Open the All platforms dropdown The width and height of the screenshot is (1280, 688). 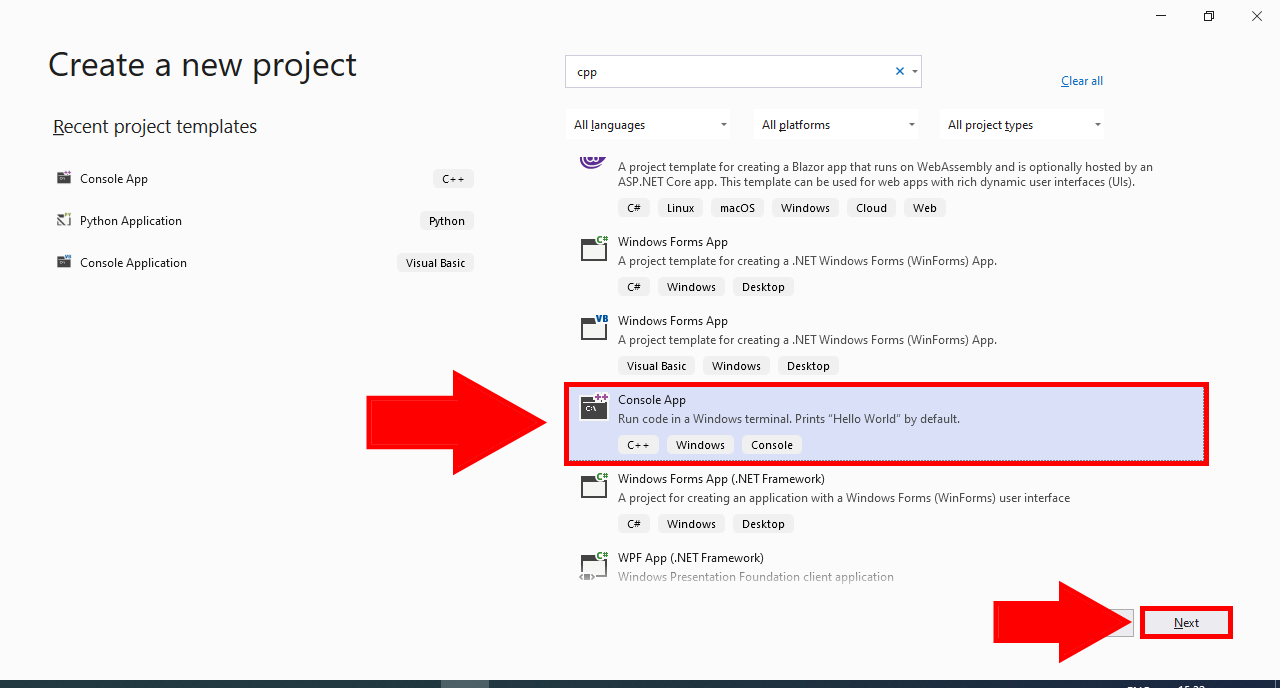837,125
